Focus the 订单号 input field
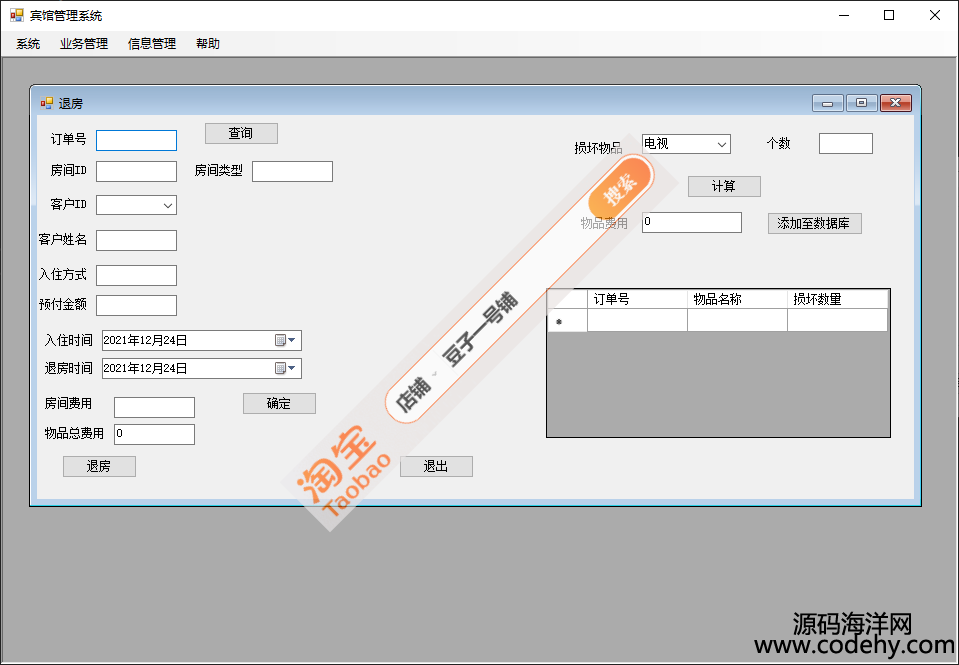The image size is (959, 665). click(x=136, y=140)
